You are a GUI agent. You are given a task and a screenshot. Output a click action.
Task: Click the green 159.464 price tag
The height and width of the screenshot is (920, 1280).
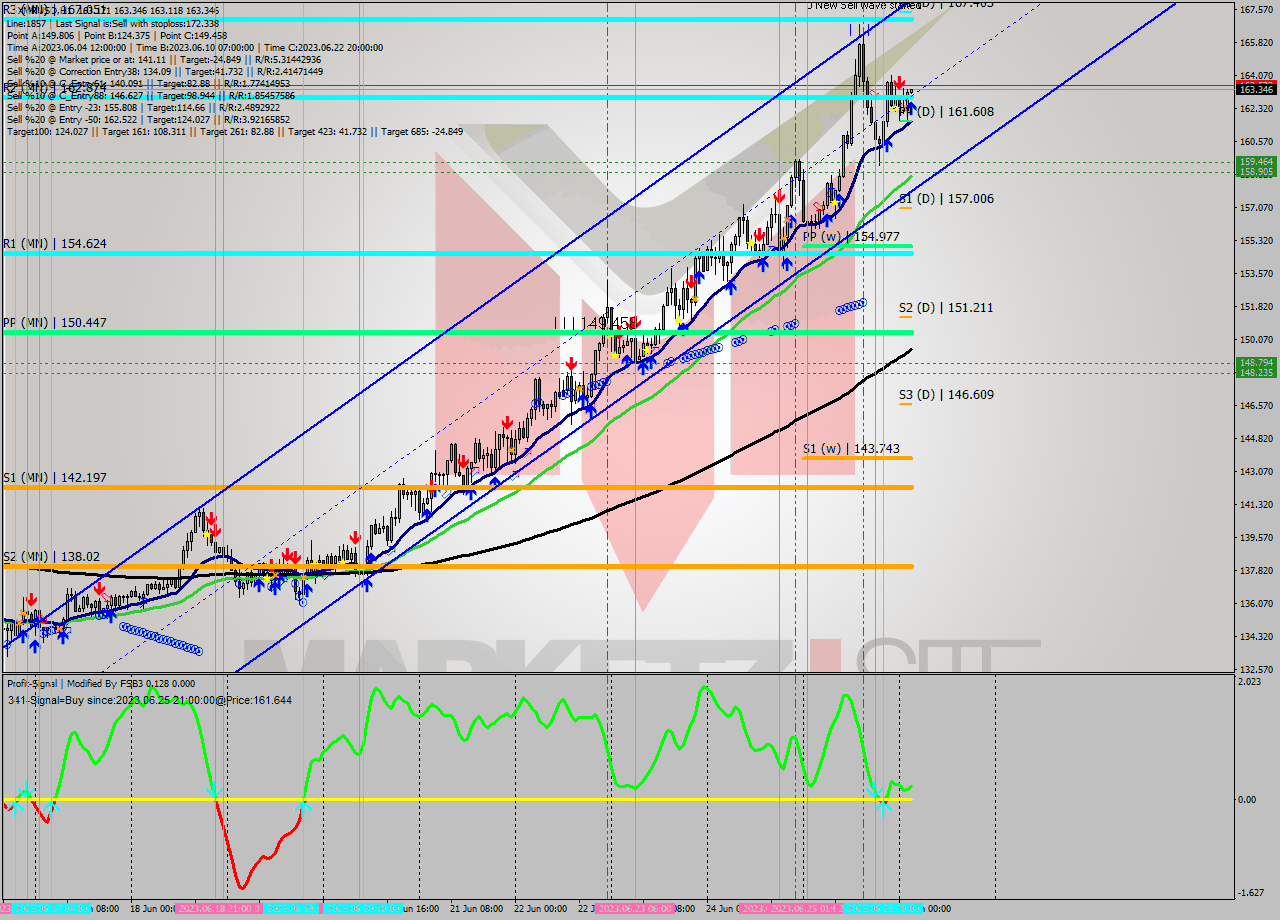point(1256,161)
